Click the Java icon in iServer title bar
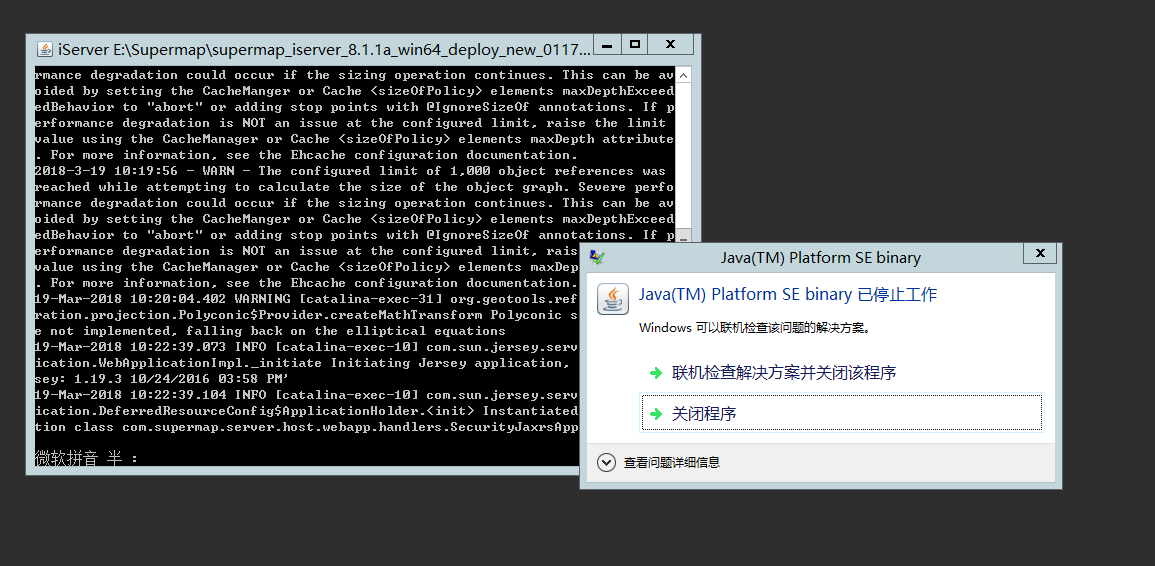This screenshot has height=566, width=1155. pyautogui.click(x=45, y=49)
